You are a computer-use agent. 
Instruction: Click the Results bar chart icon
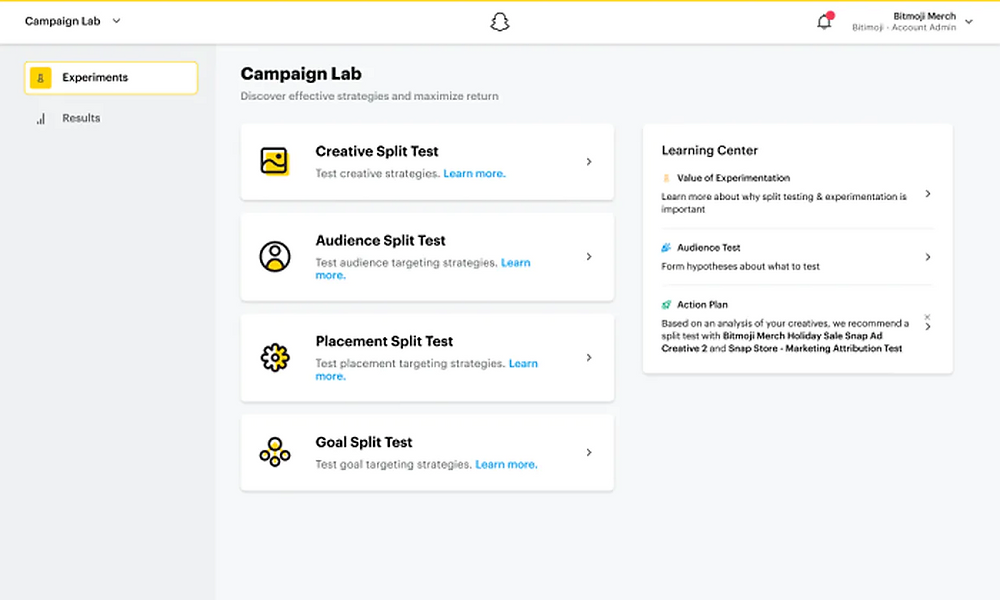[x=41, y=119]
